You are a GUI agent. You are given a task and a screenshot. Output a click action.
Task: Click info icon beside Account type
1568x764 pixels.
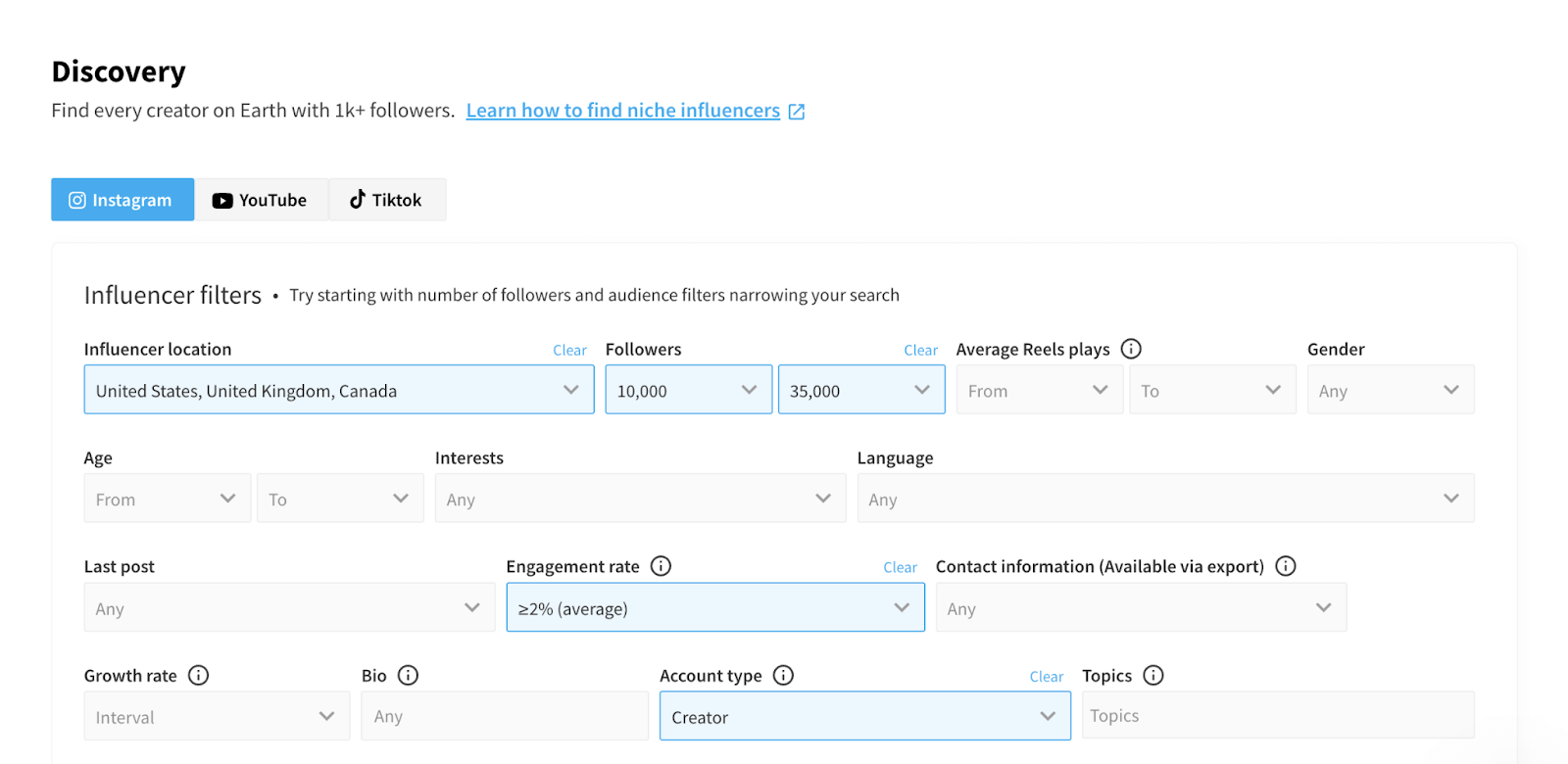coord(783,675)
